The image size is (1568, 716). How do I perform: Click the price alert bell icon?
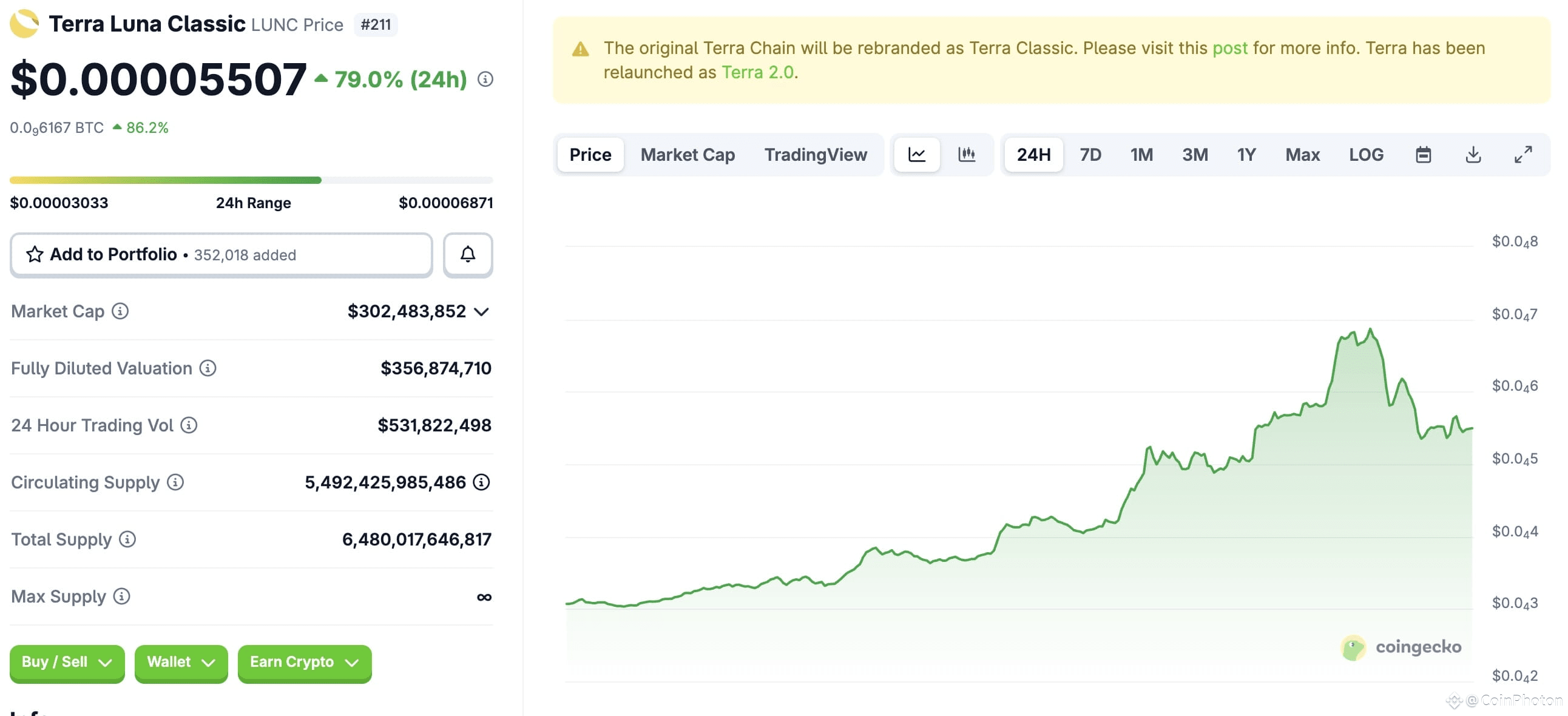[467, 254]
